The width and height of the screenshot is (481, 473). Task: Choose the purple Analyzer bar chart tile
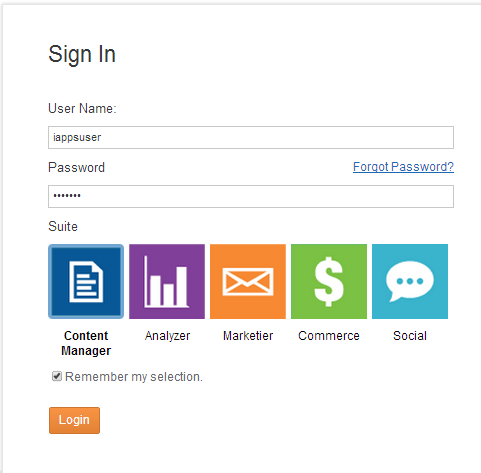coord(167,281)
